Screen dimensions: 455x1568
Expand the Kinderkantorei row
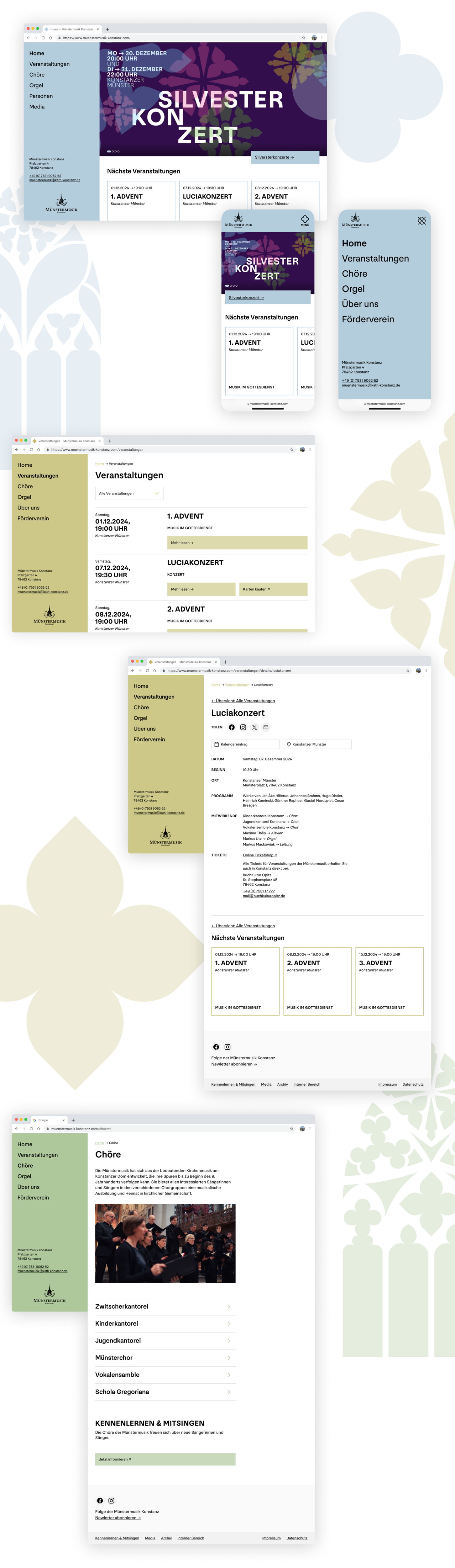point(165,1323)
